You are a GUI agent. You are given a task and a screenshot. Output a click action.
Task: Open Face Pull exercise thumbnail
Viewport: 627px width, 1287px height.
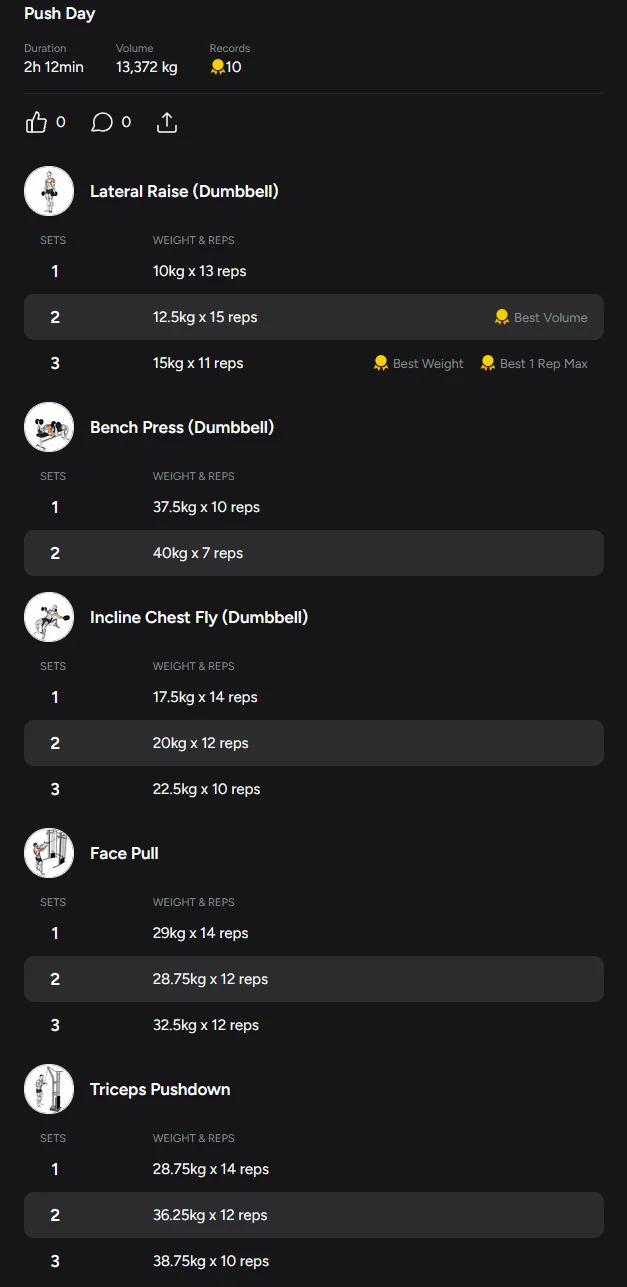click(49, 853)
